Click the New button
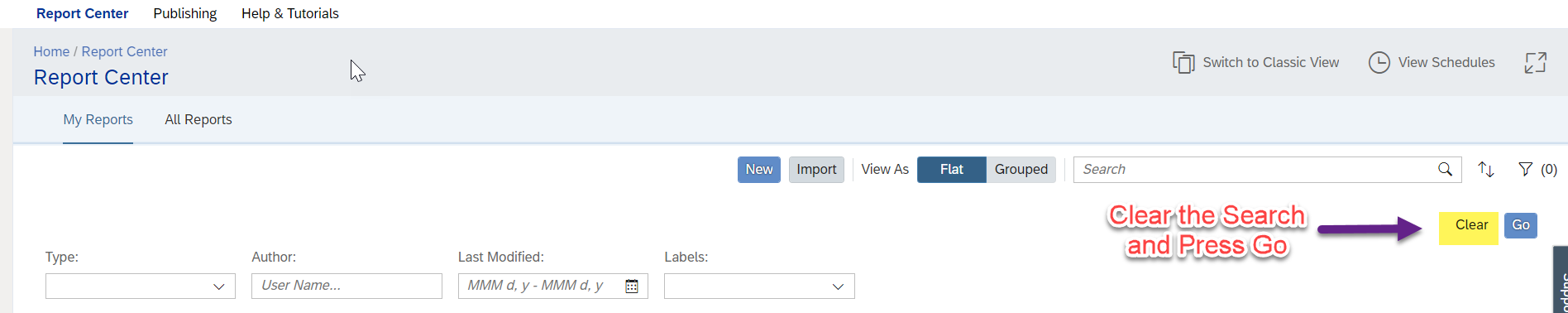Screen dimensions: 1568x313 click(759, 169)
